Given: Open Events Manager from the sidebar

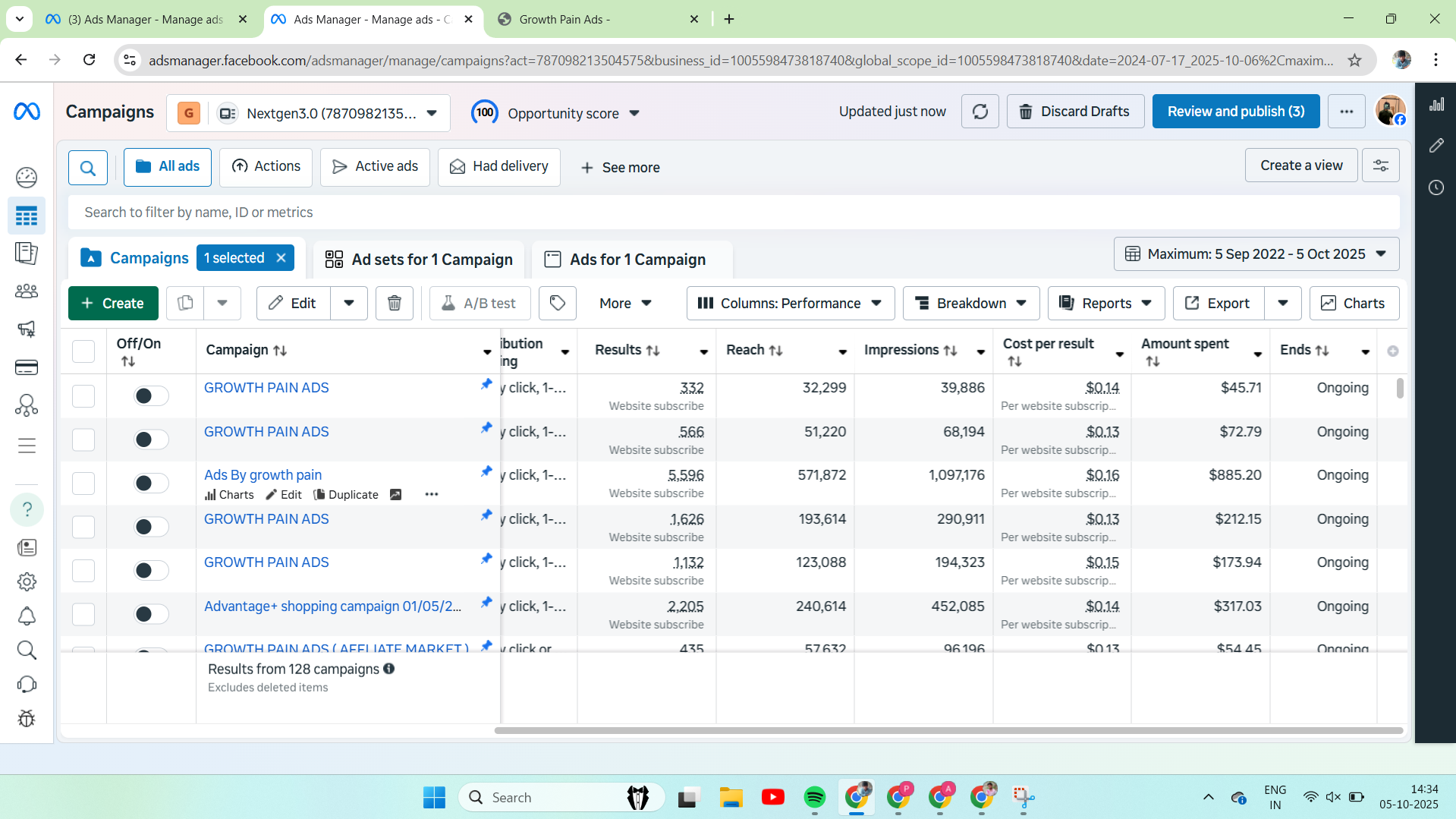Looking at the screenshot, I should [x=27, y=405].
